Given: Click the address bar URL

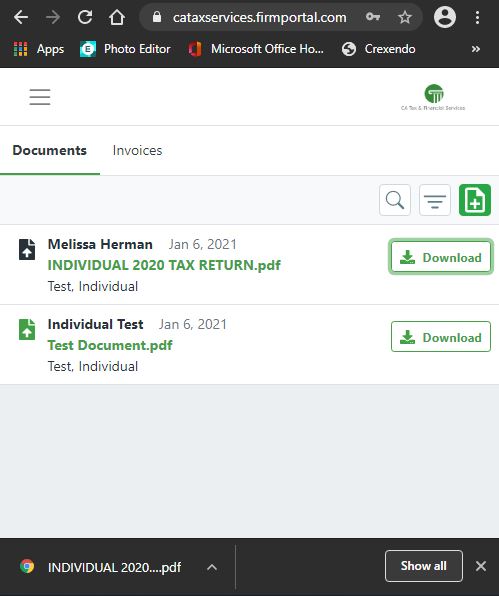Looking at the screenshot, I should click(260, 17).
